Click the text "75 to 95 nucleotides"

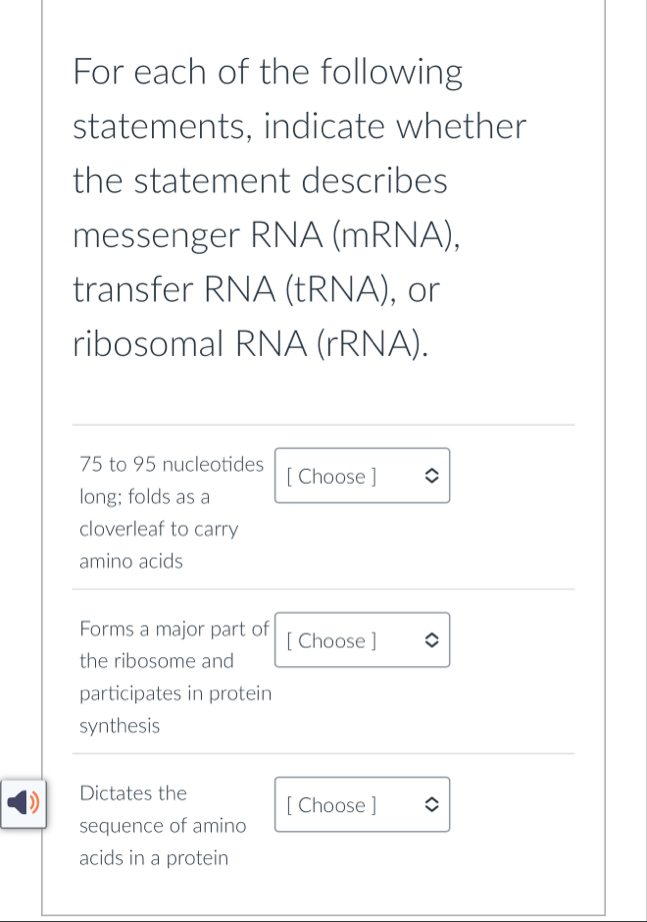coord(171,464)
